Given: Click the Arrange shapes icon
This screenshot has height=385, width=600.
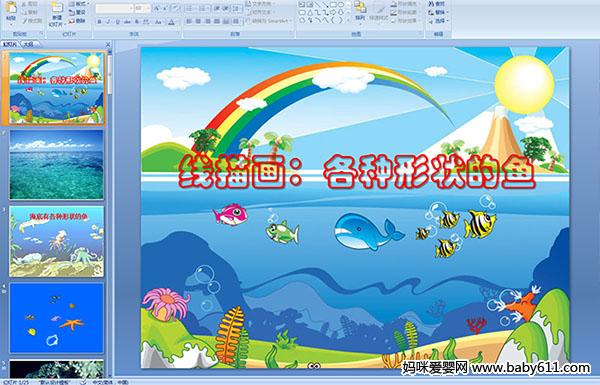Looking at the screenshot, I should (x=360, y=11).
